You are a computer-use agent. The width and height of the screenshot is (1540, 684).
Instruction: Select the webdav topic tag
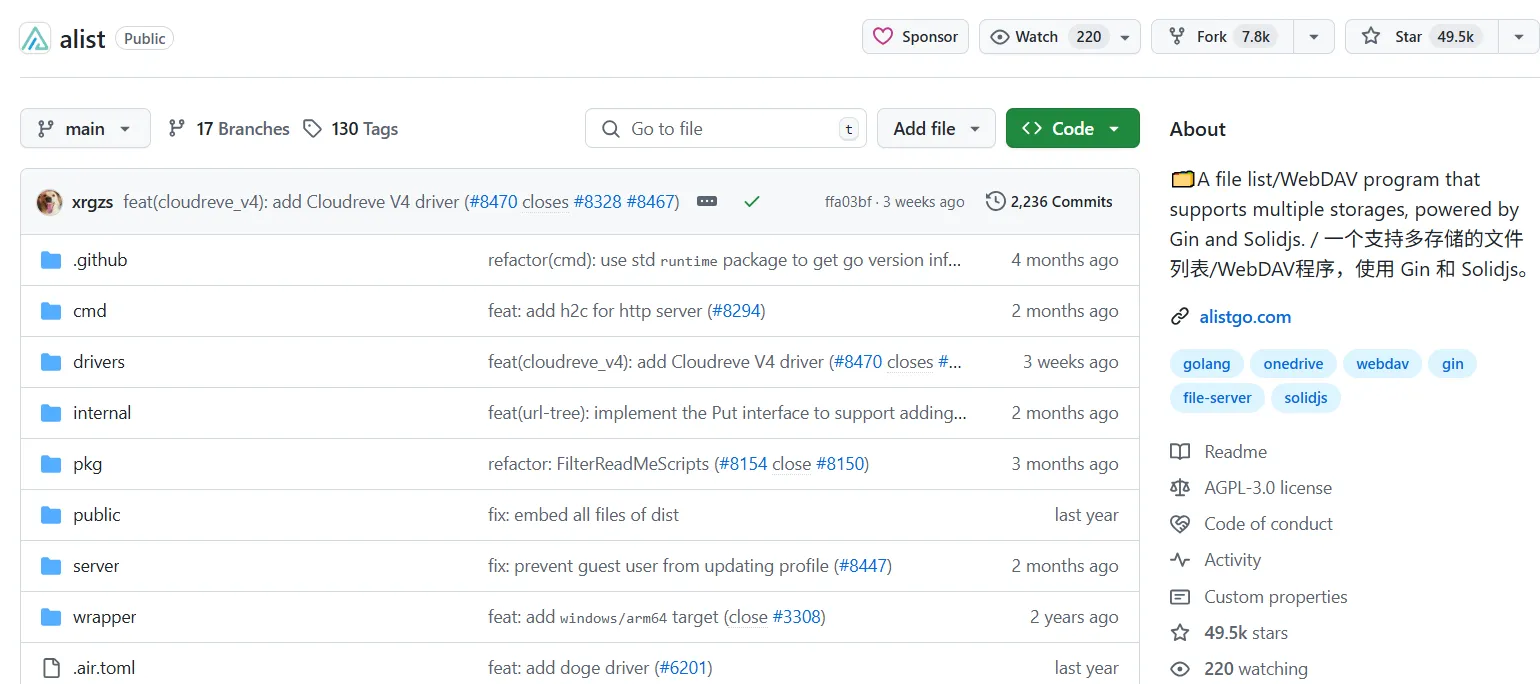coord(1382,364)
